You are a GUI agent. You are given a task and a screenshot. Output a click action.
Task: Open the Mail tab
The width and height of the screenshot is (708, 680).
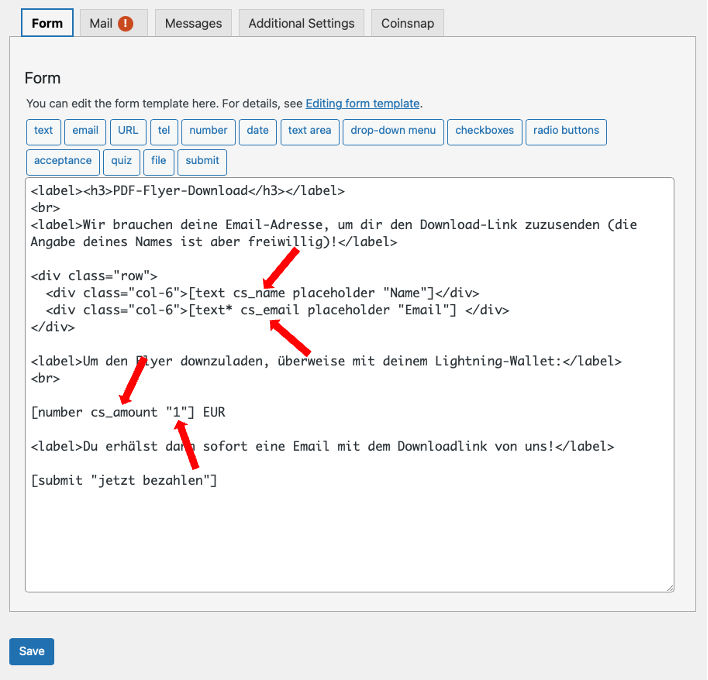coord(114,23)
